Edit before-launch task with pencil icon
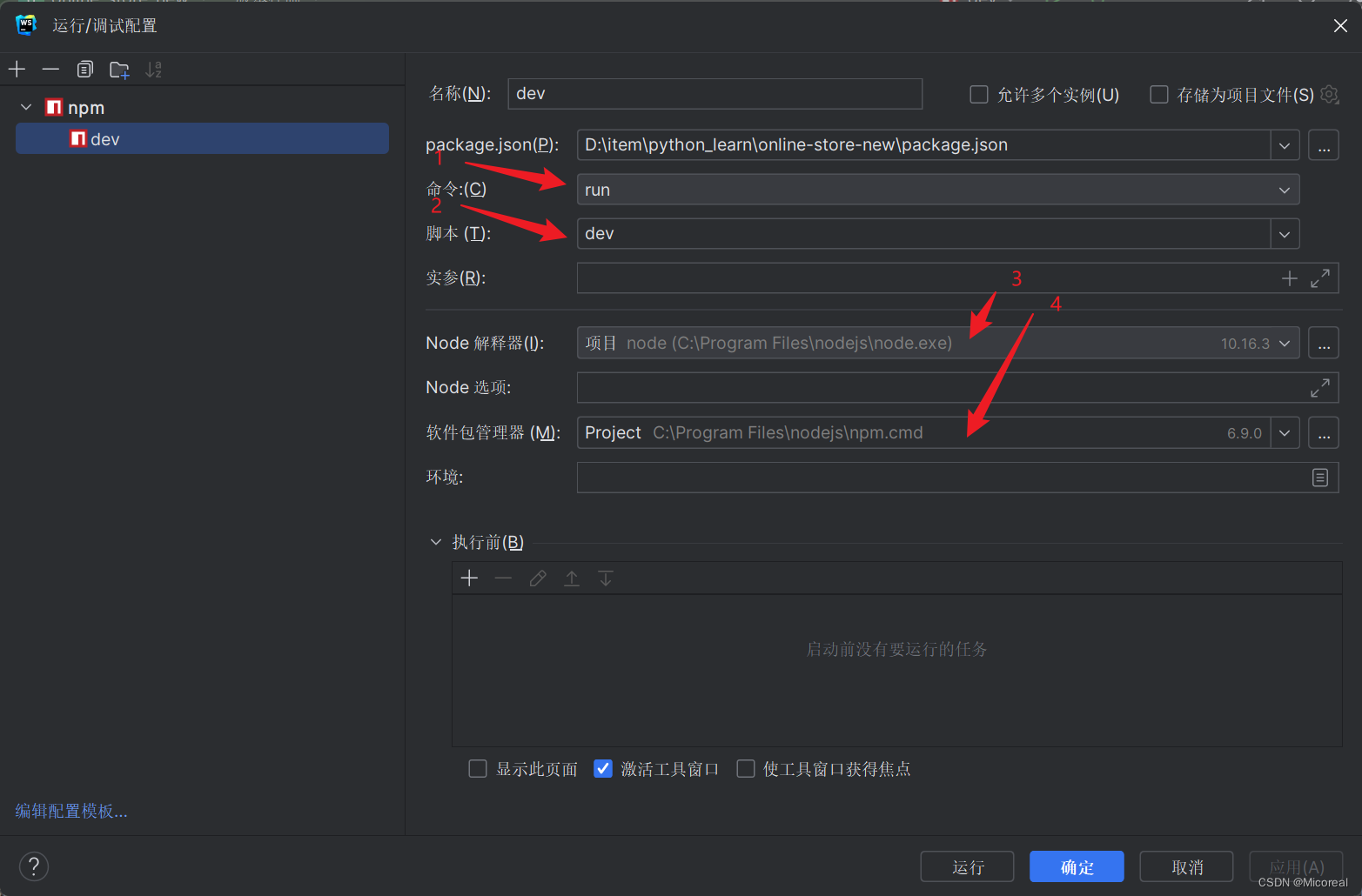 coord(538,578)
